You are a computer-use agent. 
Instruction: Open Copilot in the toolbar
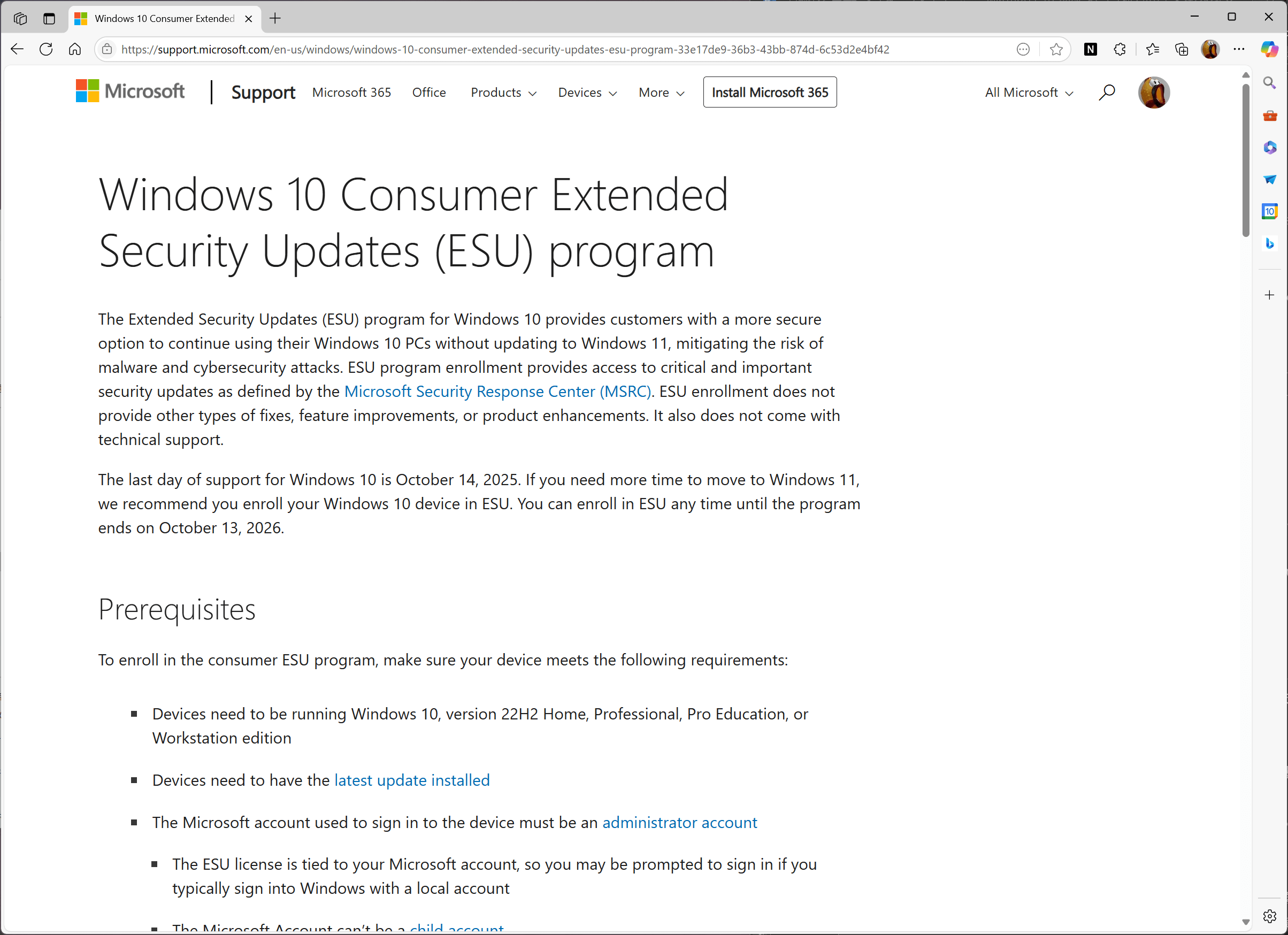click(x=1269, y=49)
